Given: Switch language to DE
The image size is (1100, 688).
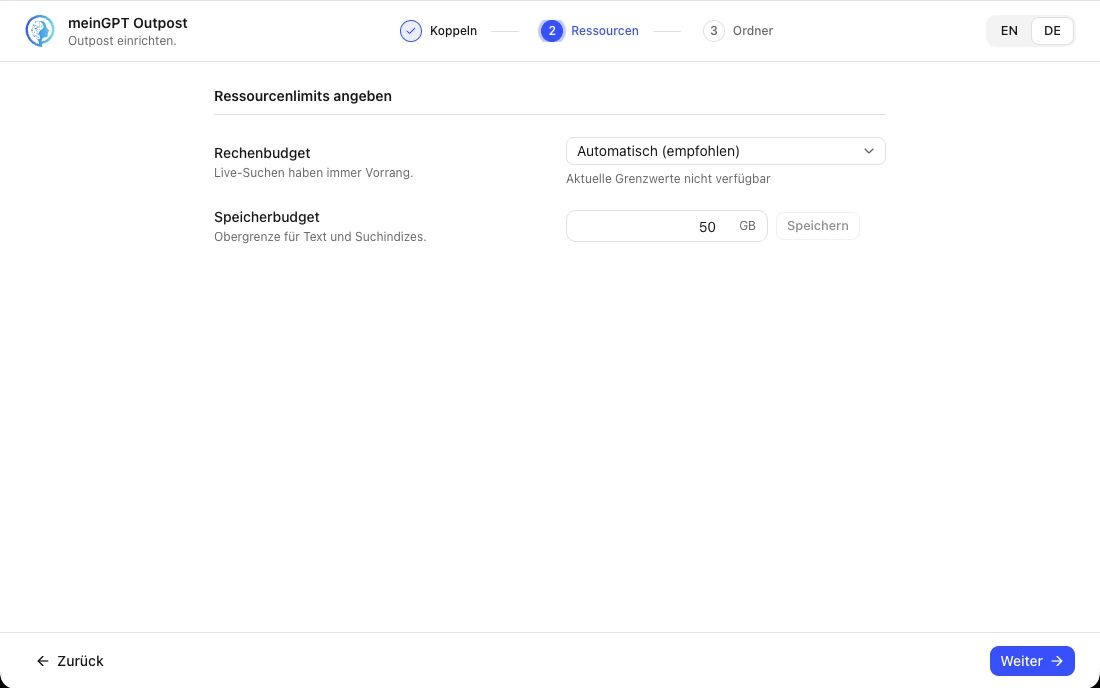Looking at the screenshot, I should coord(1052,31).
